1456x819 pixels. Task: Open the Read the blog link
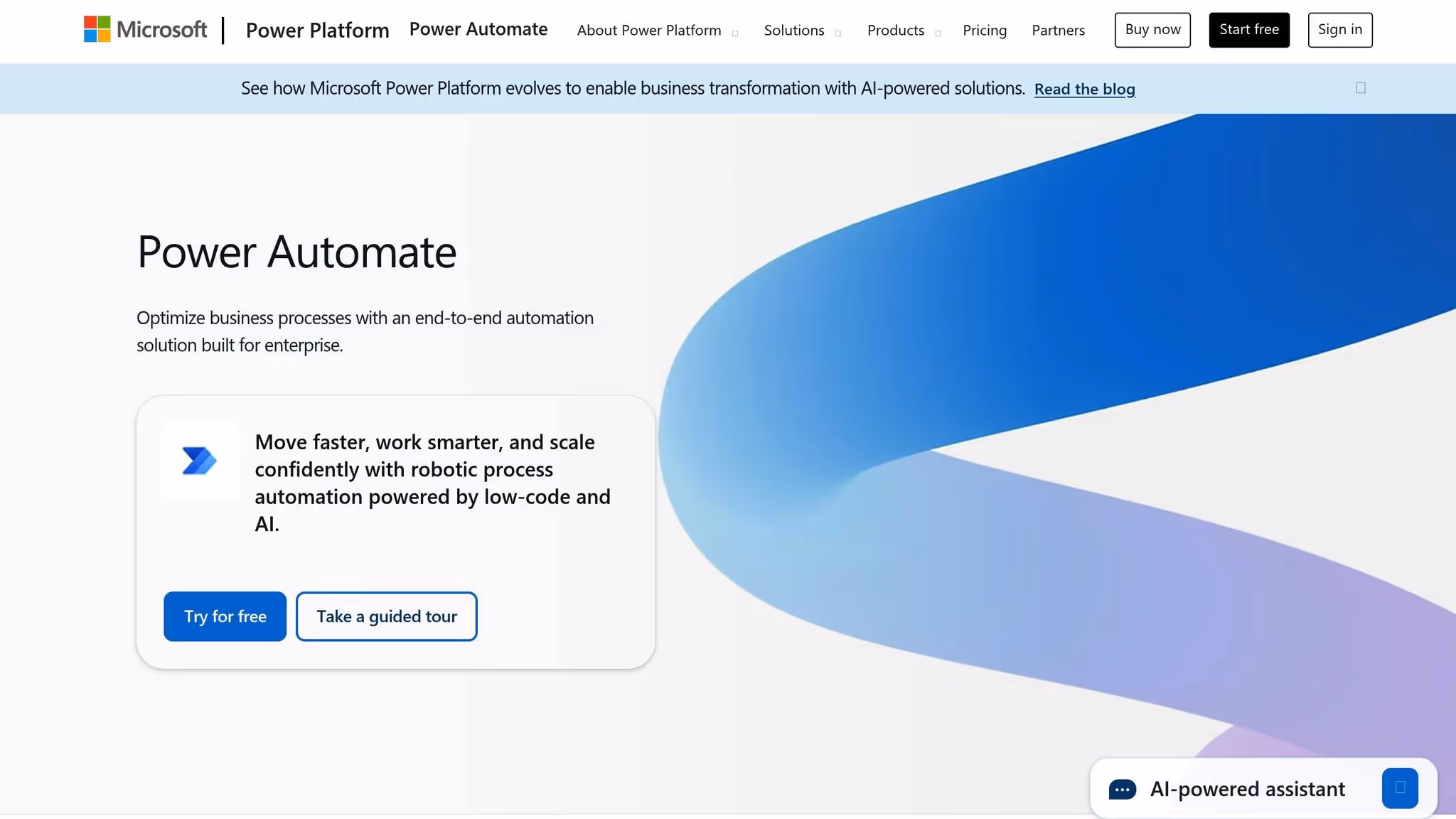[x=1085, y=89]
